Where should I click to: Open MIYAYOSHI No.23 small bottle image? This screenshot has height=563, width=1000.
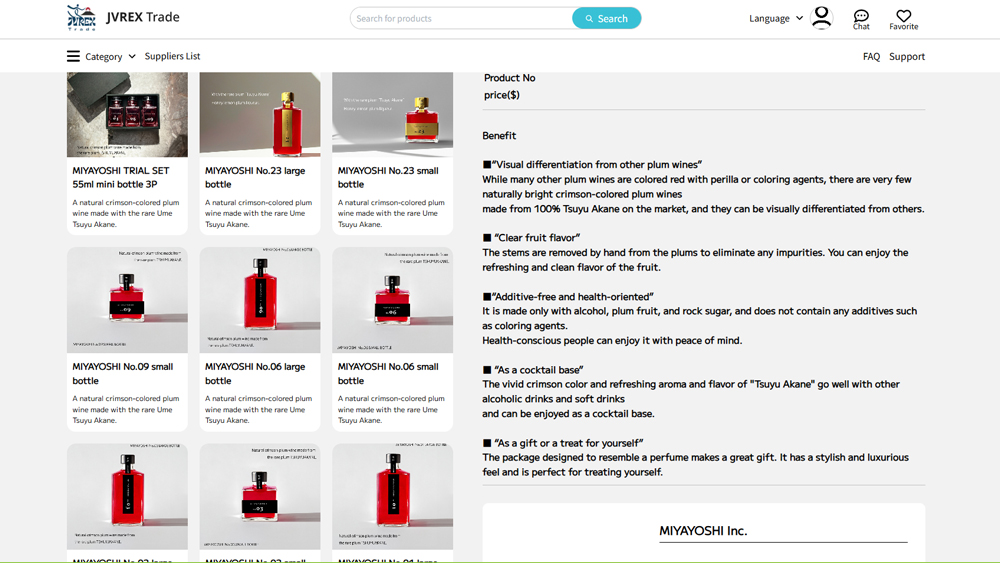coord(393,114)
